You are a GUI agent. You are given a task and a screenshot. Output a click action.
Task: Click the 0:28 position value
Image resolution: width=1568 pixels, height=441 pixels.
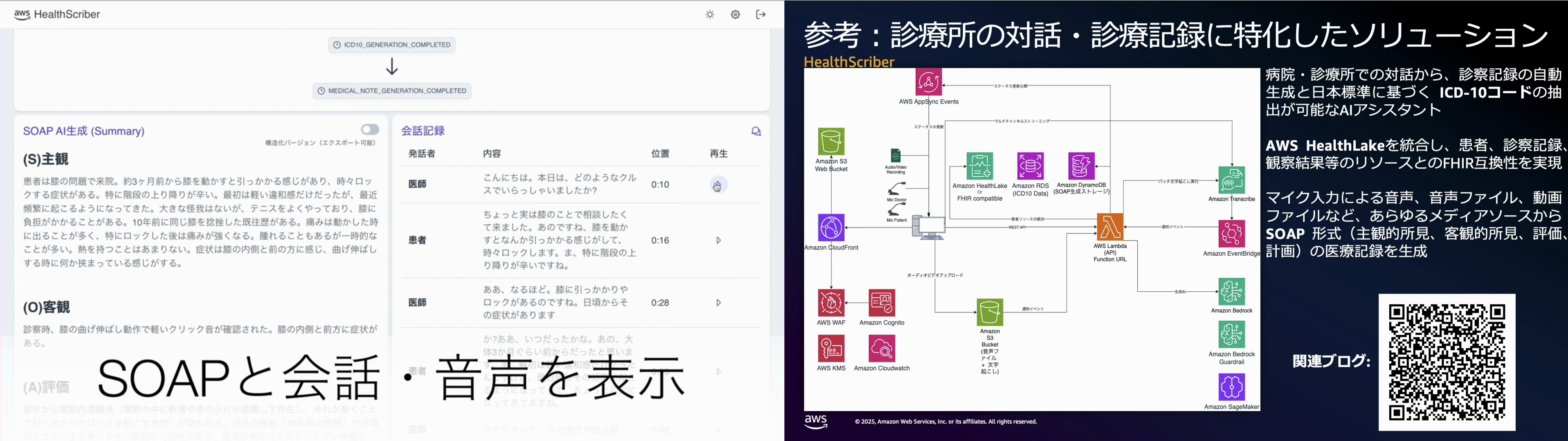[x=660, y=303]
